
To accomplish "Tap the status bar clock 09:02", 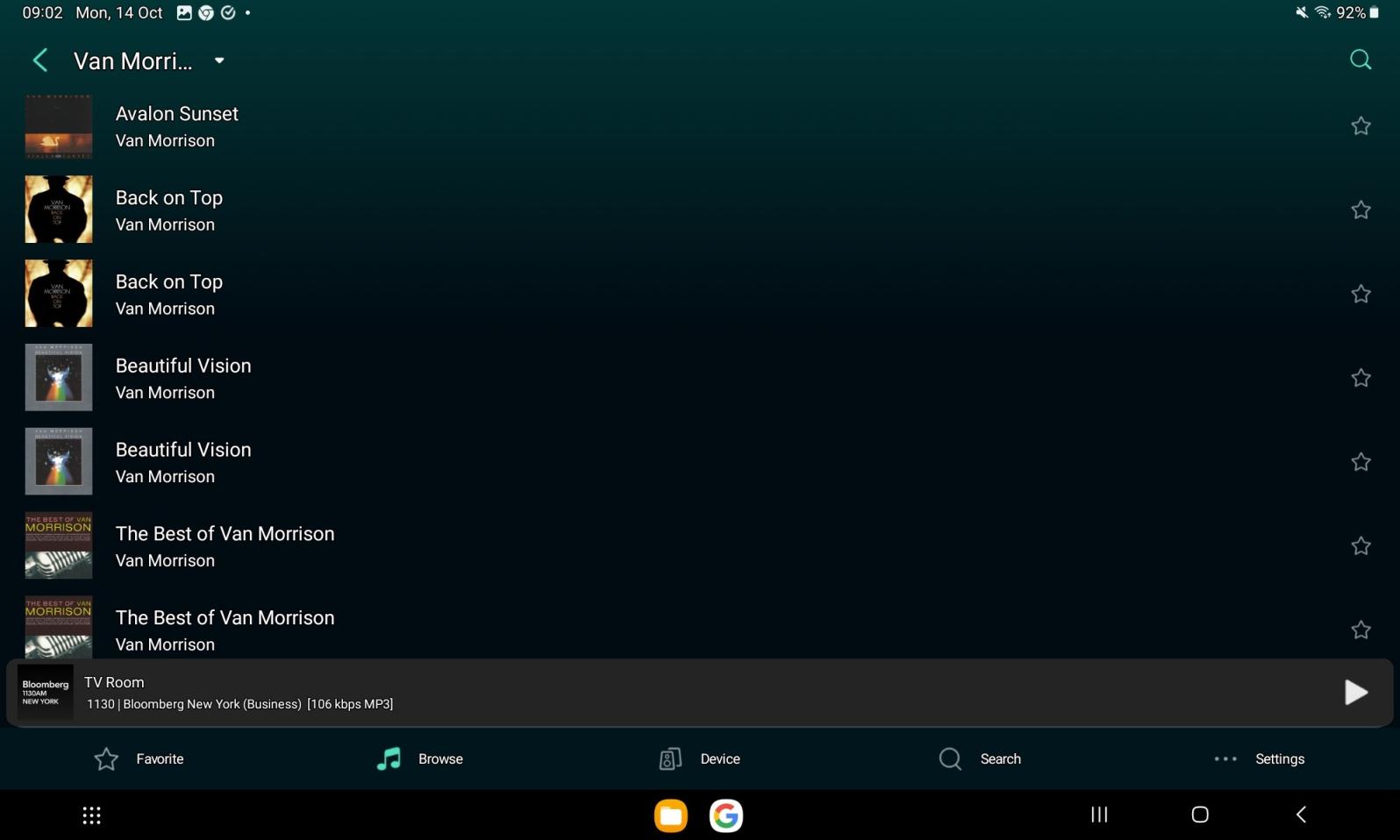I will click(42, 13).
